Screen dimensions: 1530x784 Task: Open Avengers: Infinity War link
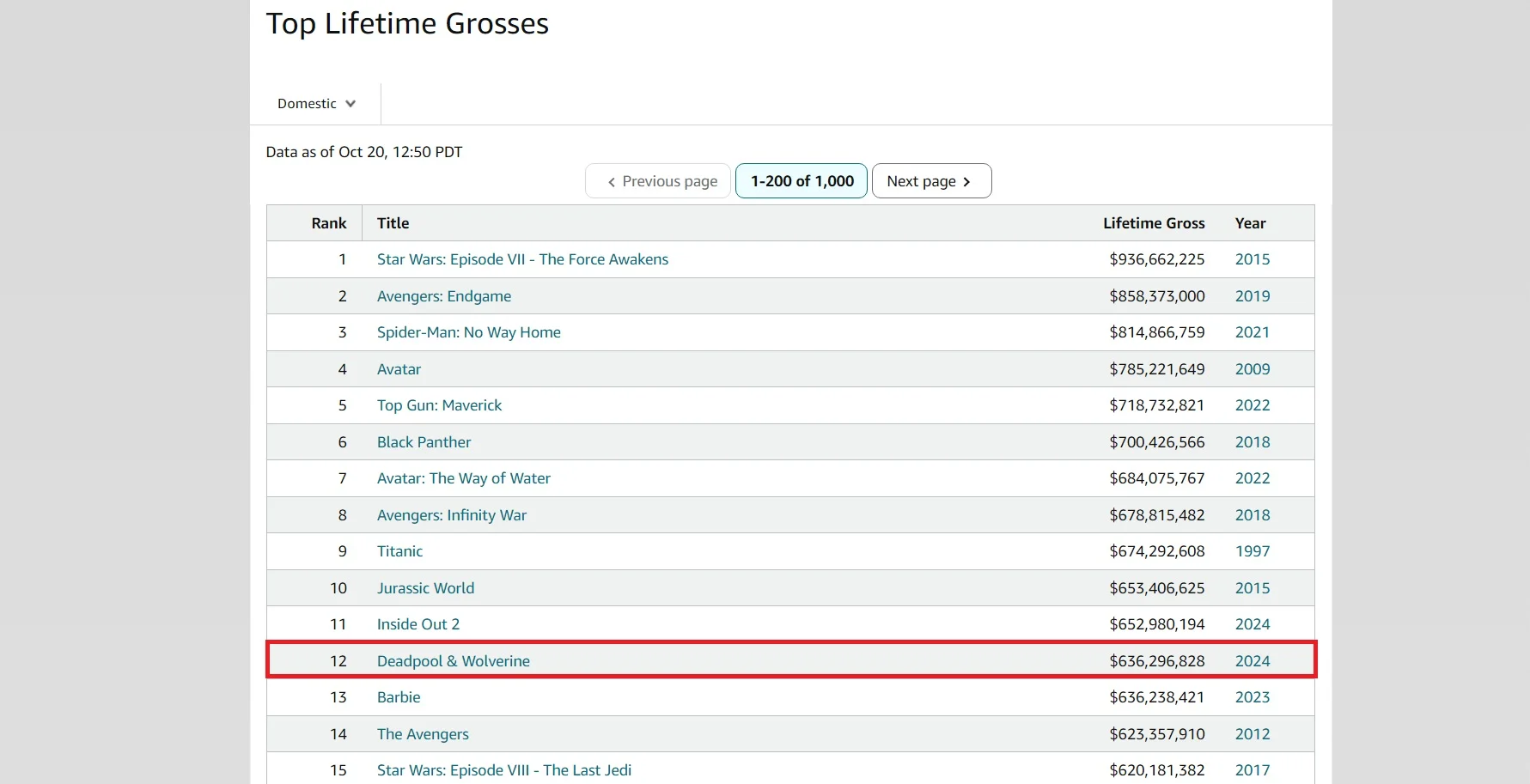(452, 515)
